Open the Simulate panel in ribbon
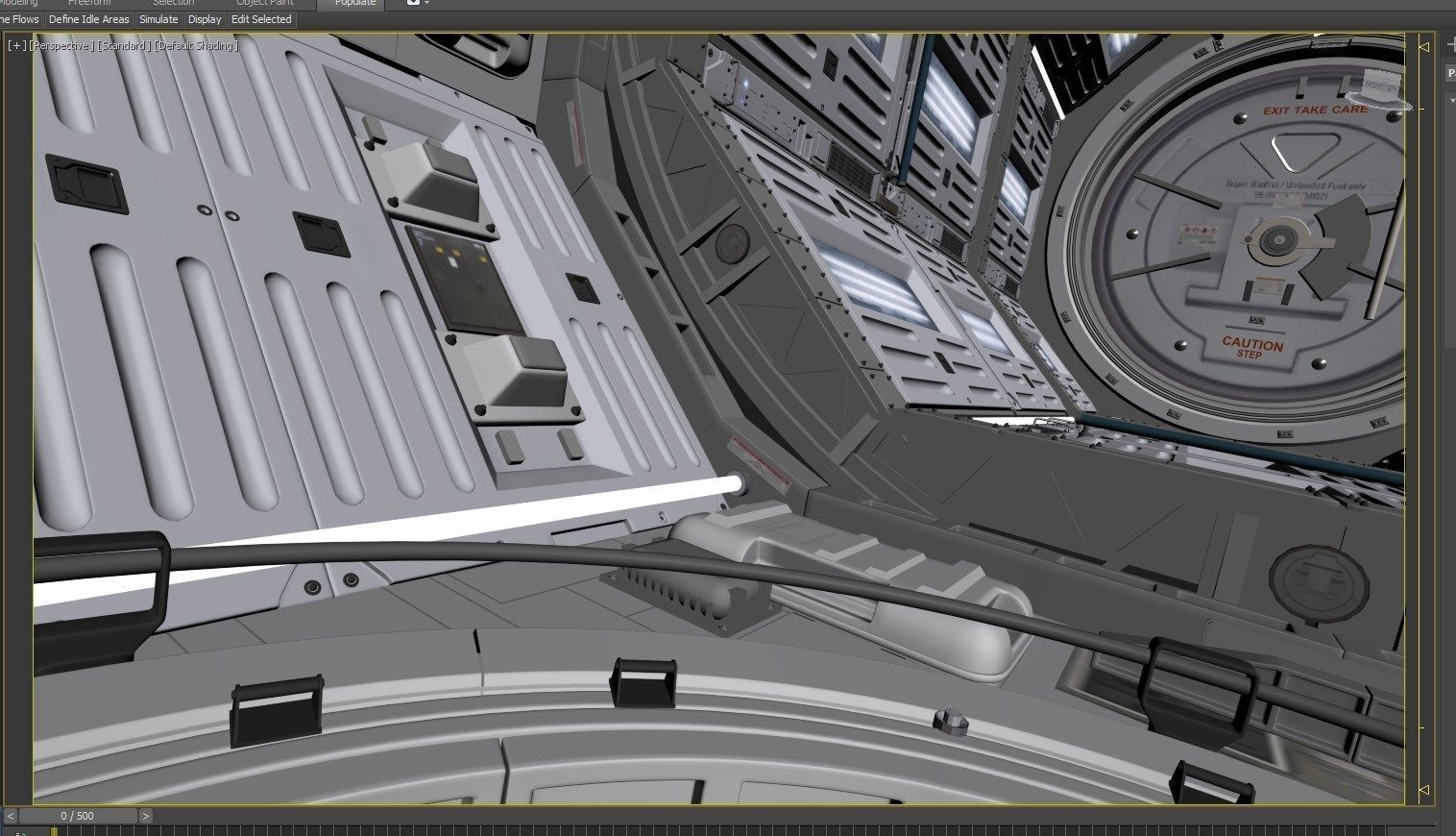Viewport: 1456px width, 836px height. coord(158,19)
